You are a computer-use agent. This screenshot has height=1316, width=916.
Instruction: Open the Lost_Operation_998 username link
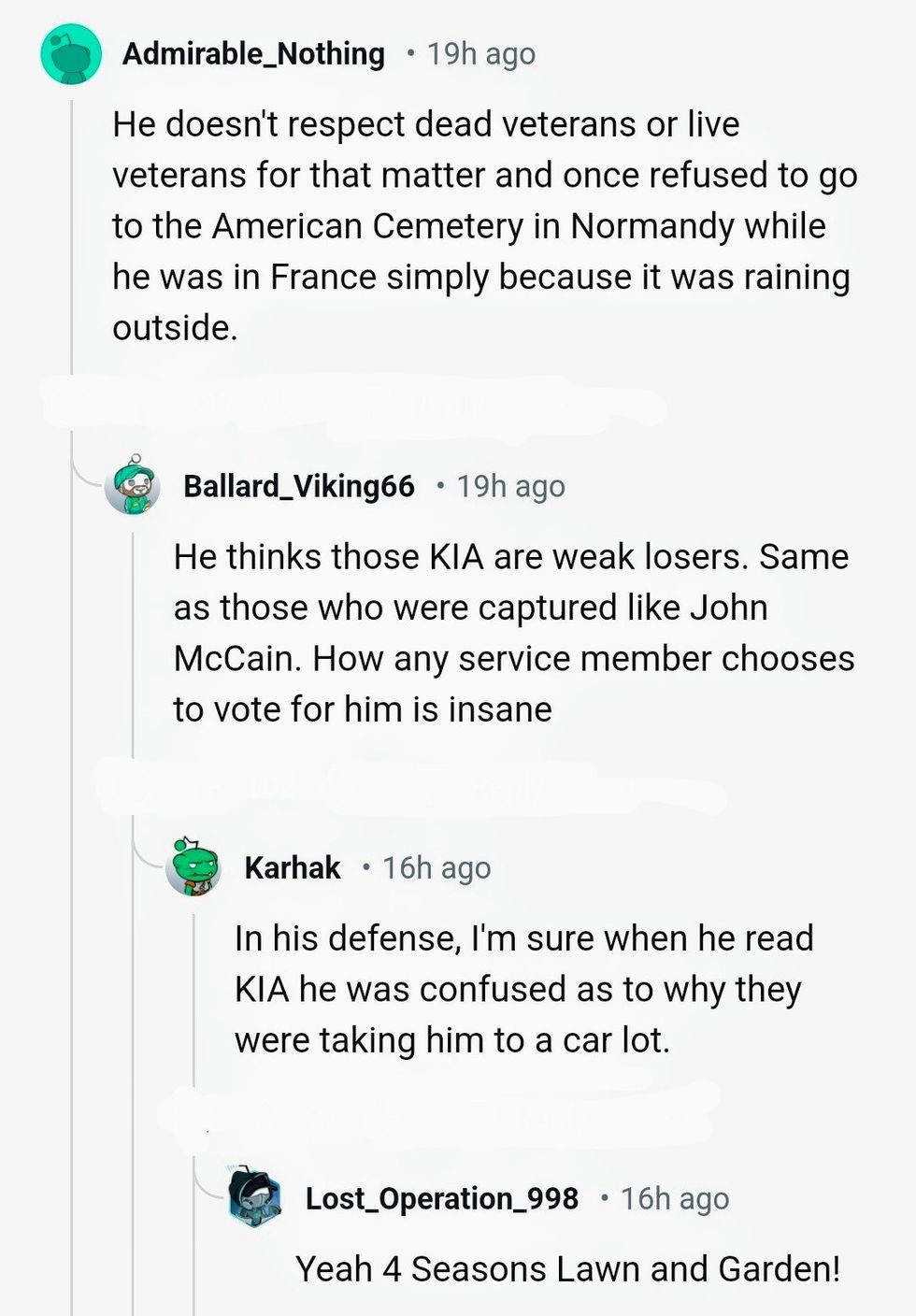pos(441,1198)
